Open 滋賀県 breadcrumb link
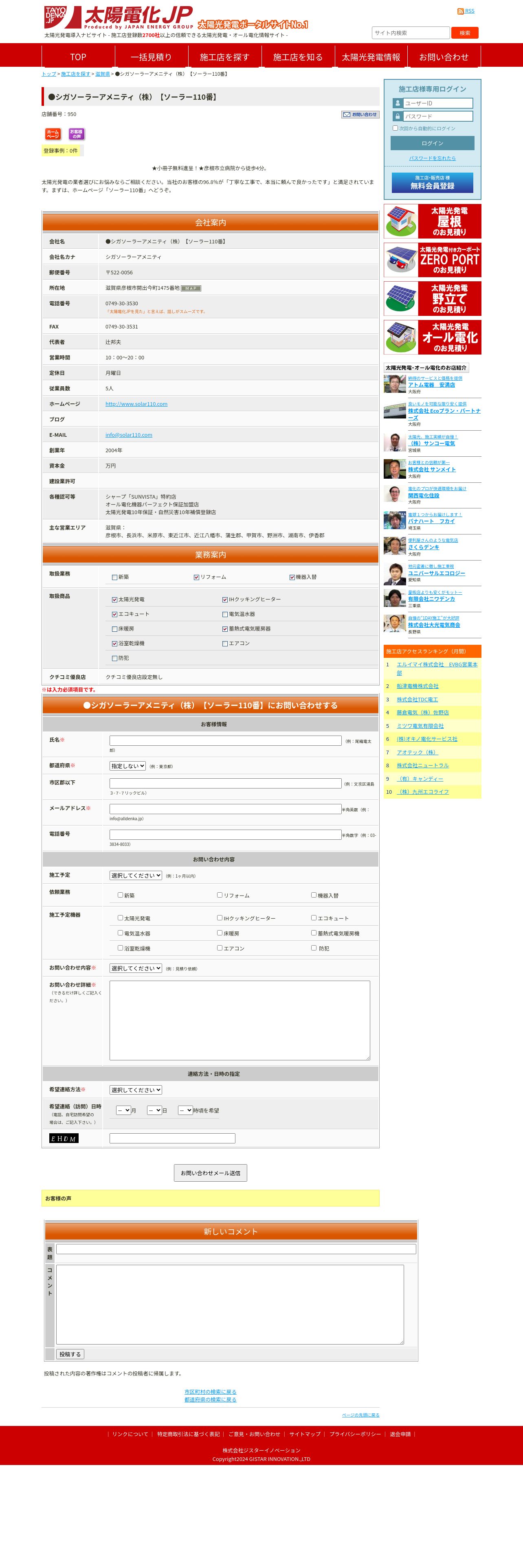 (x=102, y=74)
